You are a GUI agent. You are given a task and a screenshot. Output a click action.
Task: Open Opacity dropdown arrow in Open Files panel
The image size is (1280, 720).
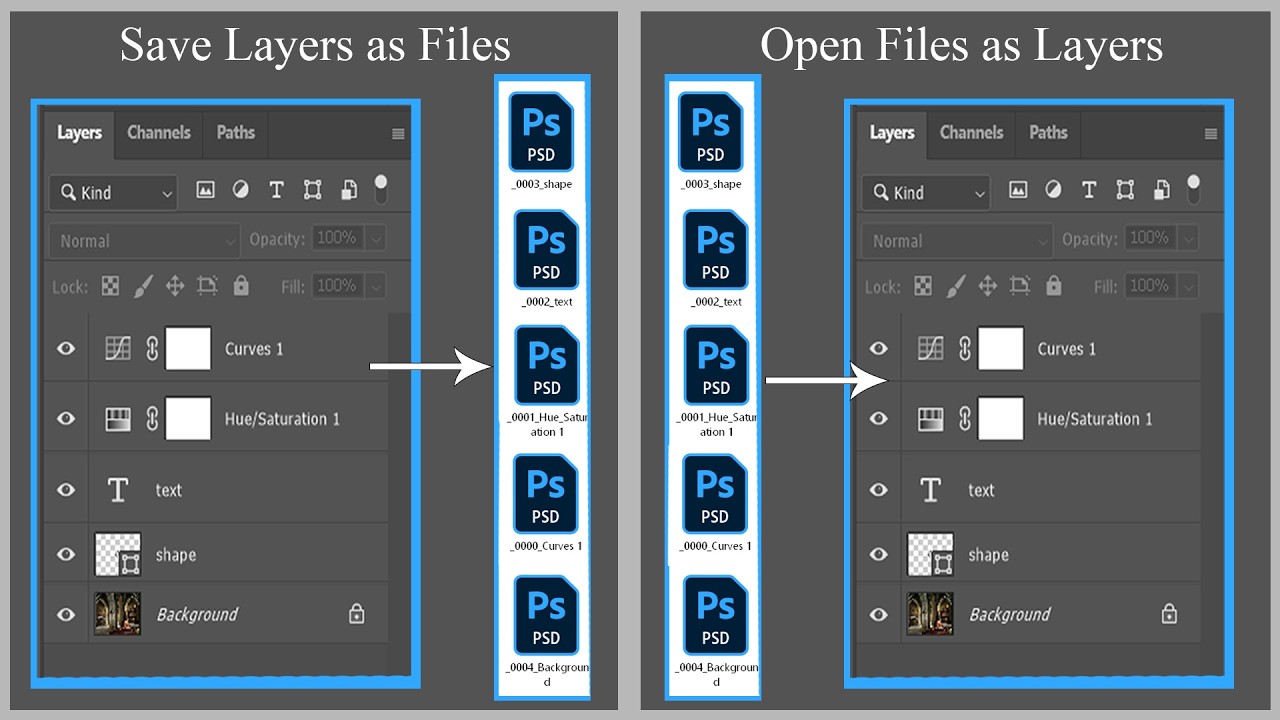click(x=1188, y=239)
